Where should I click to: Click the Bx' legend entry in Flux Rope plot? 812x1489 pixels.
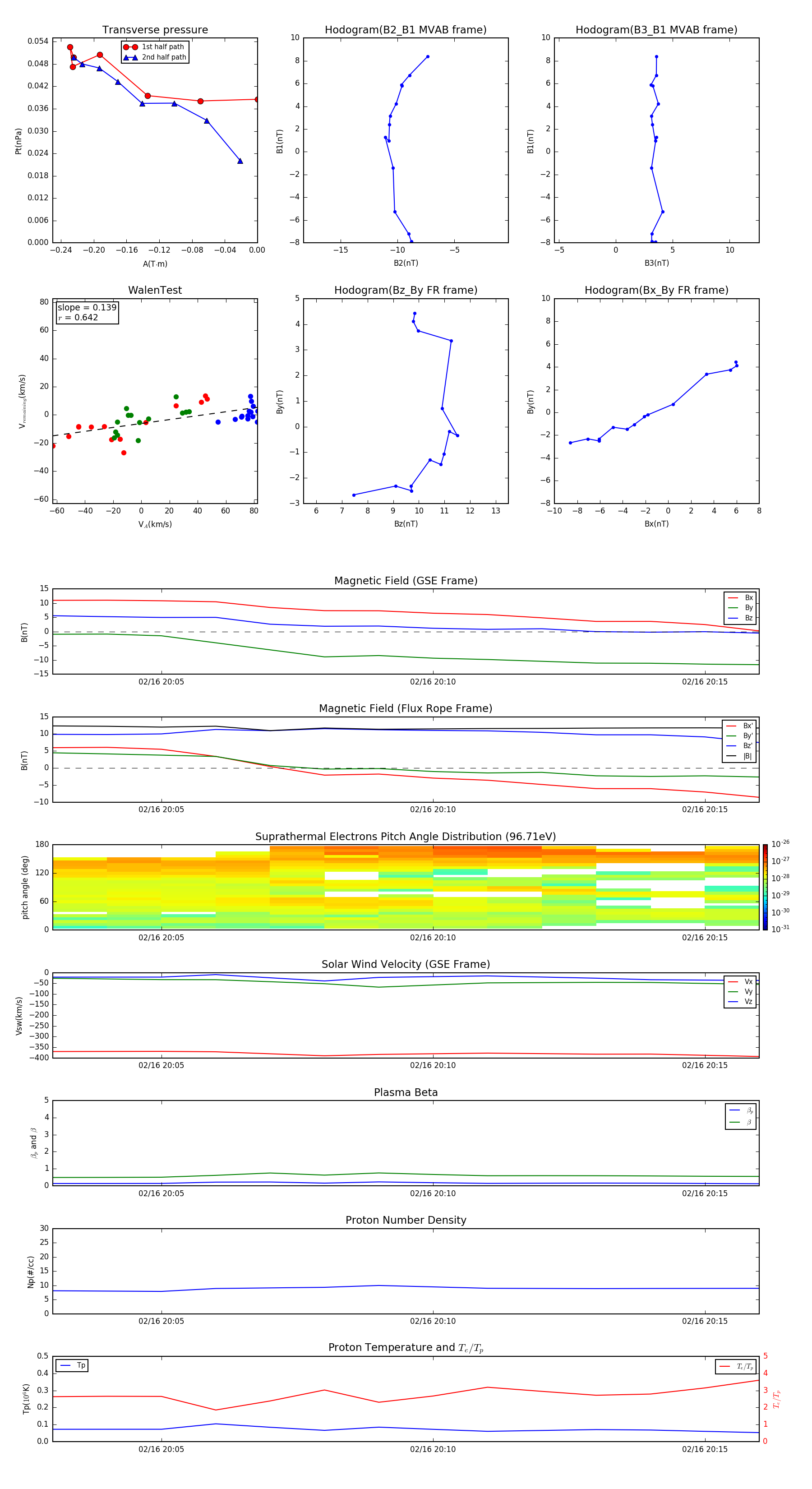pyautogui.click(x=739, y=726)
